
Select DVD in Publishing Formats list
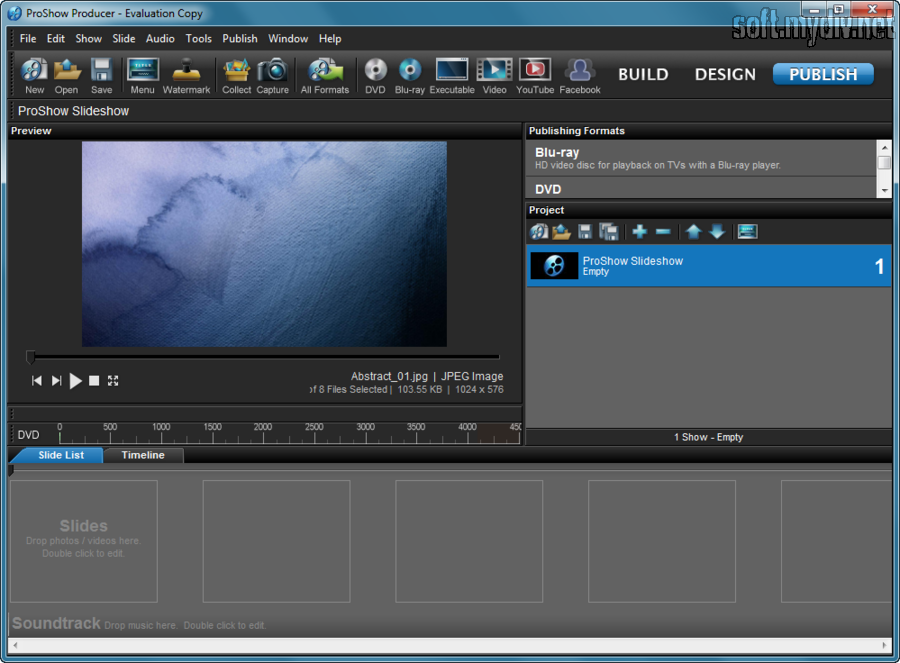[701, 188]
